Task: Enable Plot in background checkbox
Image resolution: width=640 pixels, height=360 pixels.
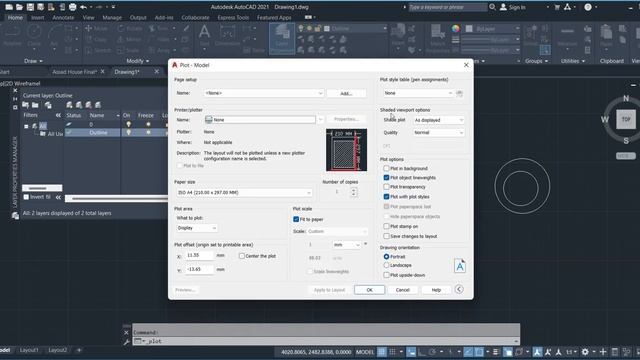Action: (386, 168)
